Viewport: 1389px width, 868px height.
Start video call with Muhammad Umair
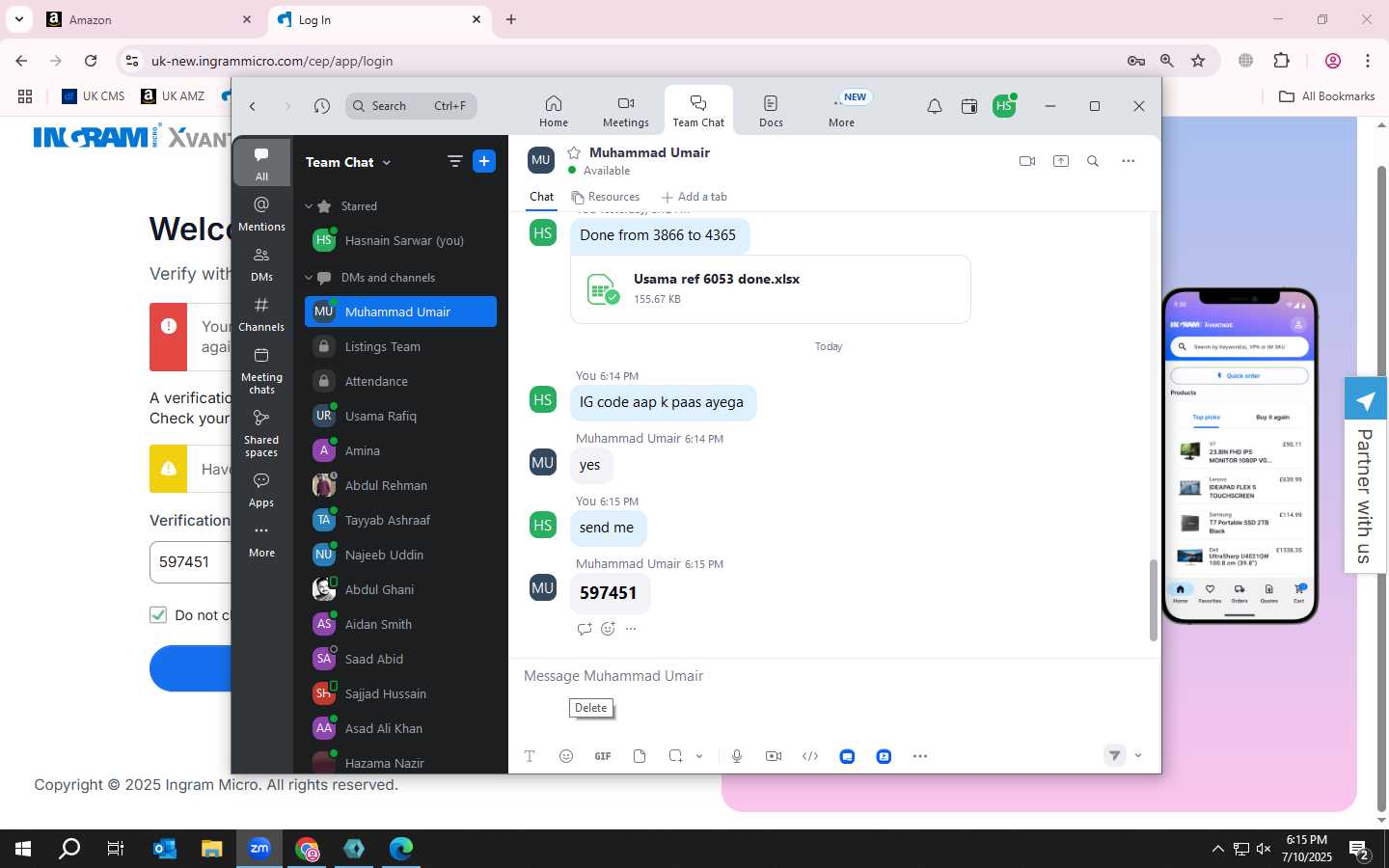[x=1027, y=161]
